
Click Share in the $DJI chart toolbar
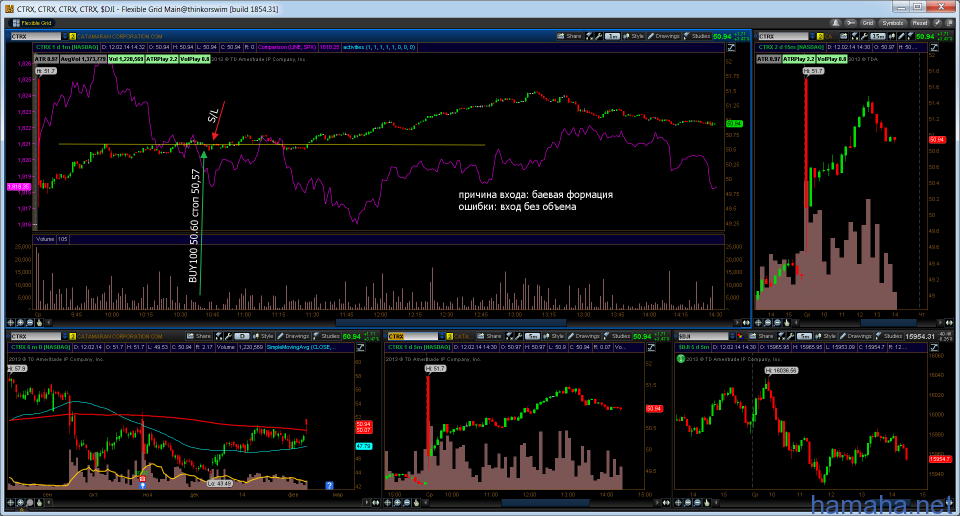tap(762, 336)
